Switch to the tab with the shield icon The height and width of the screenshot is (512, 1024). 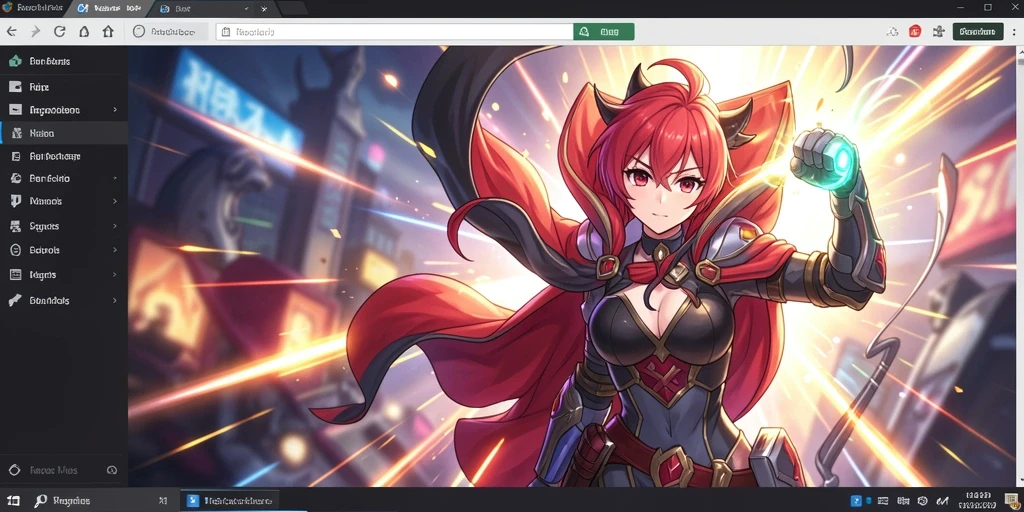coord(34,8)
